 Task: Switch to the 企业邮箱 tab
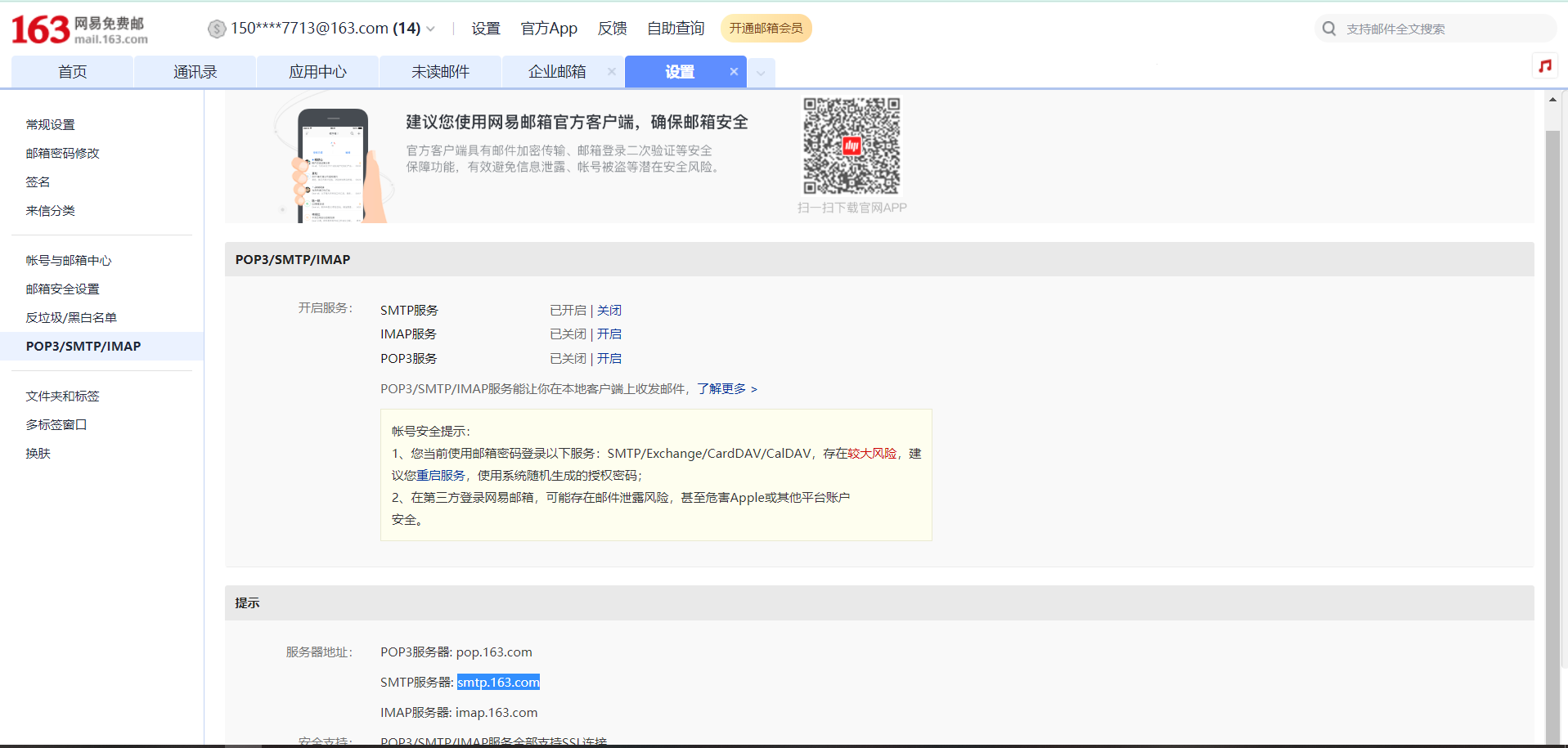point(557,72)
